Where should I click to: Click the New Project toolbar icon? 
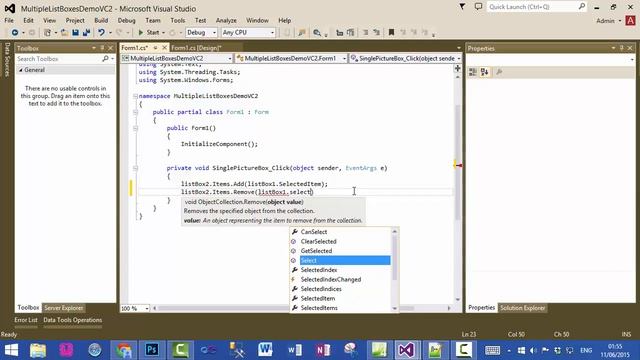pyautogui.click(x=47, y=32)
